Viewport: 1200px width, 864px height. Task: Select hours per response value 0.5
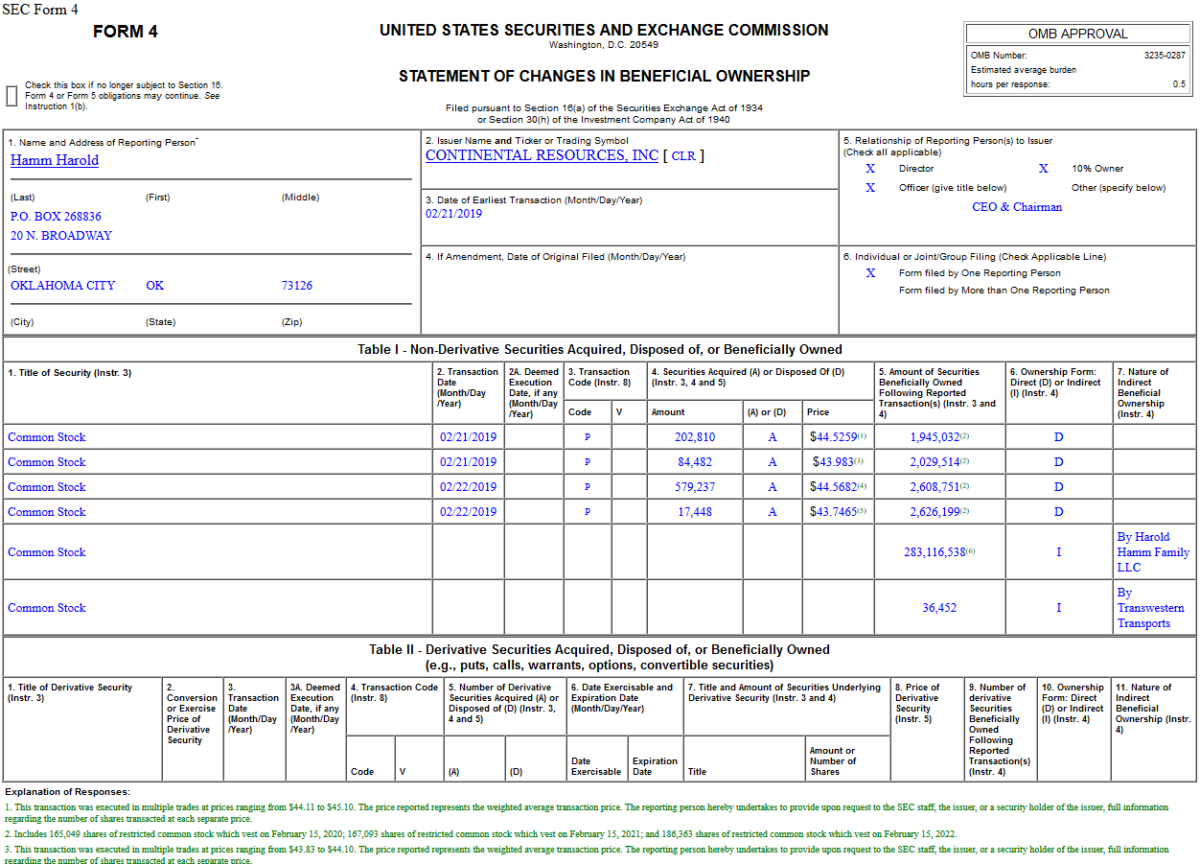tap(1180, 85)
